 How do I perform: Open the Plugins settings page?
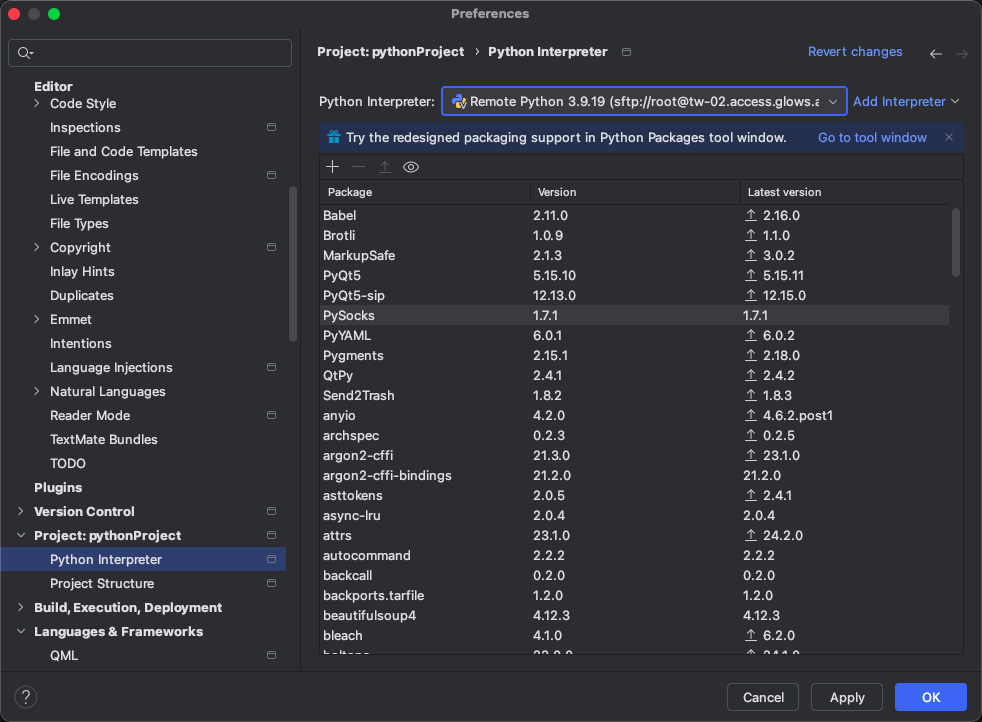58,487
